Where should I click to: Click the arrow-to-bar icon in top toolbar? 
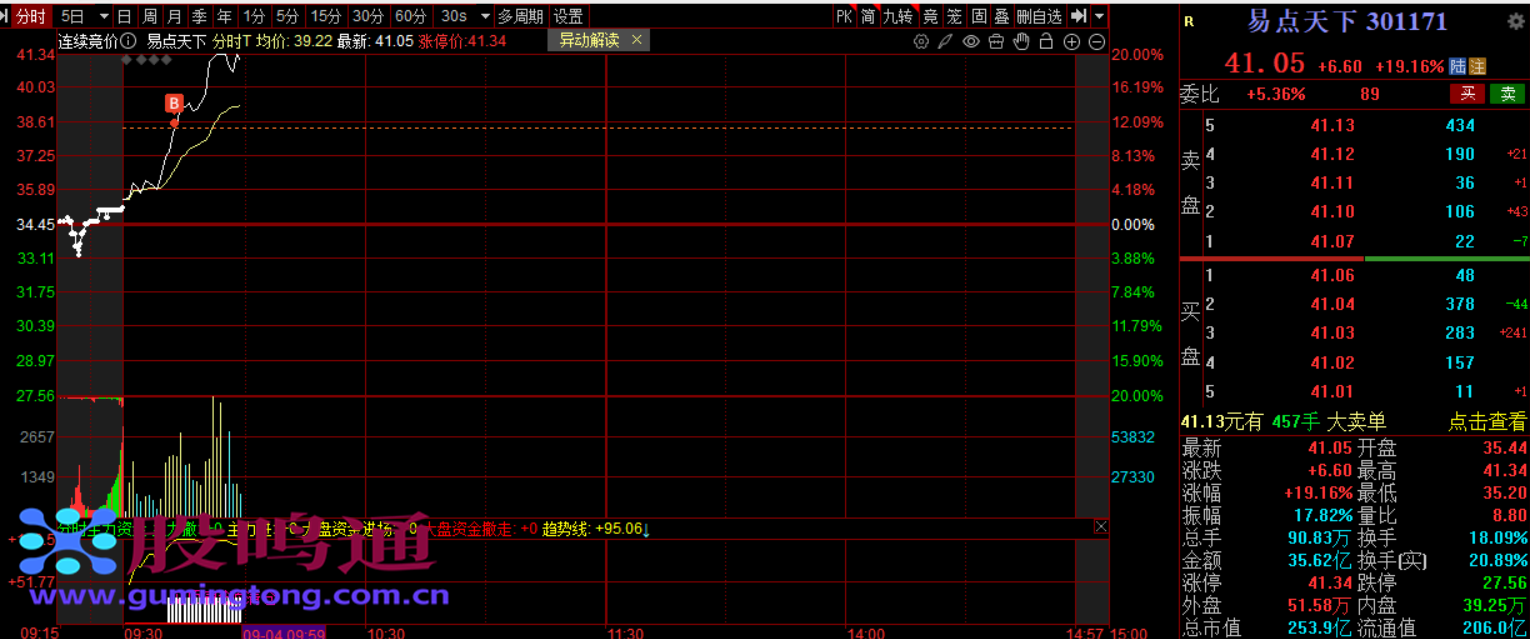point(1078,16)
